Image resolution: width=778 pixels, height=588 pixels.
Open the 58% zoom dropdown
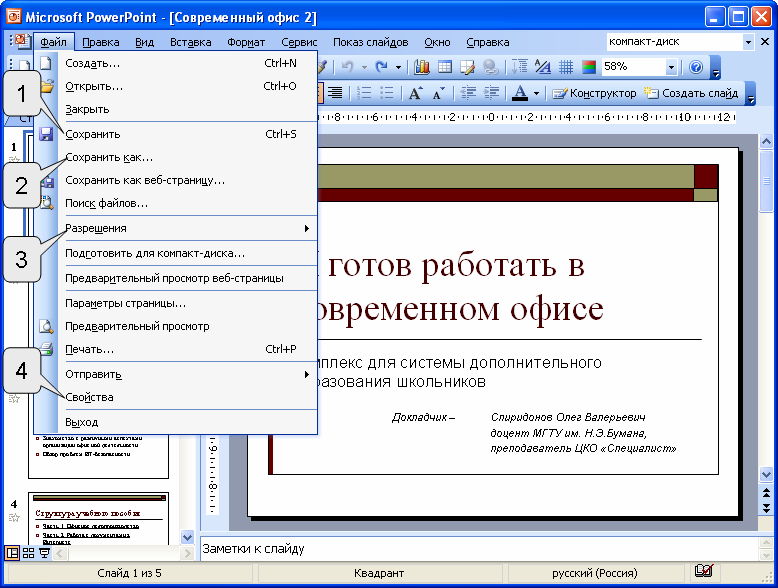click(x=672, y=67)
